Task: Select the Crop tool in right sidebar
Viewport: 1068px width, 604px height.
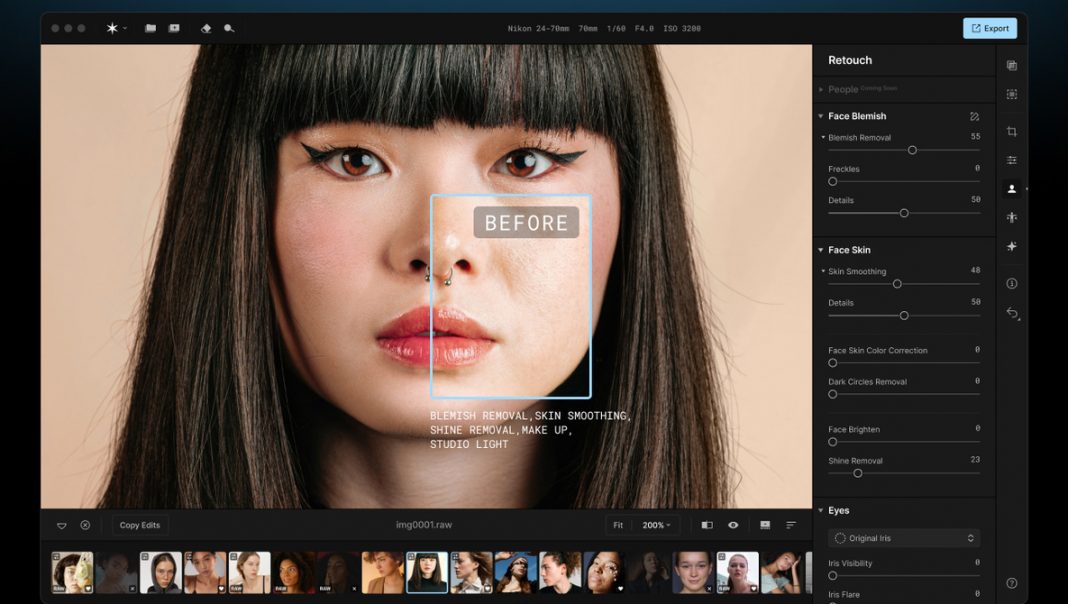Action: [1011, 131]
